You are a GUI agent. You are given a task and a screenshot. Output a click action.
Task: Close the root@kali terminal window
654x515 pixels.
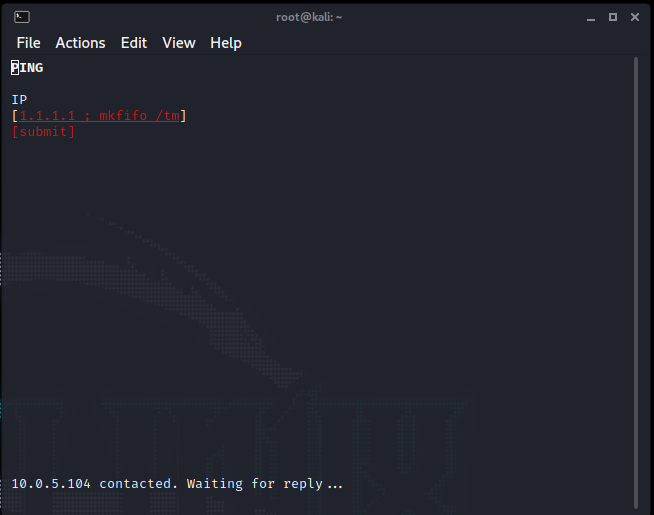tap(635, 16)
